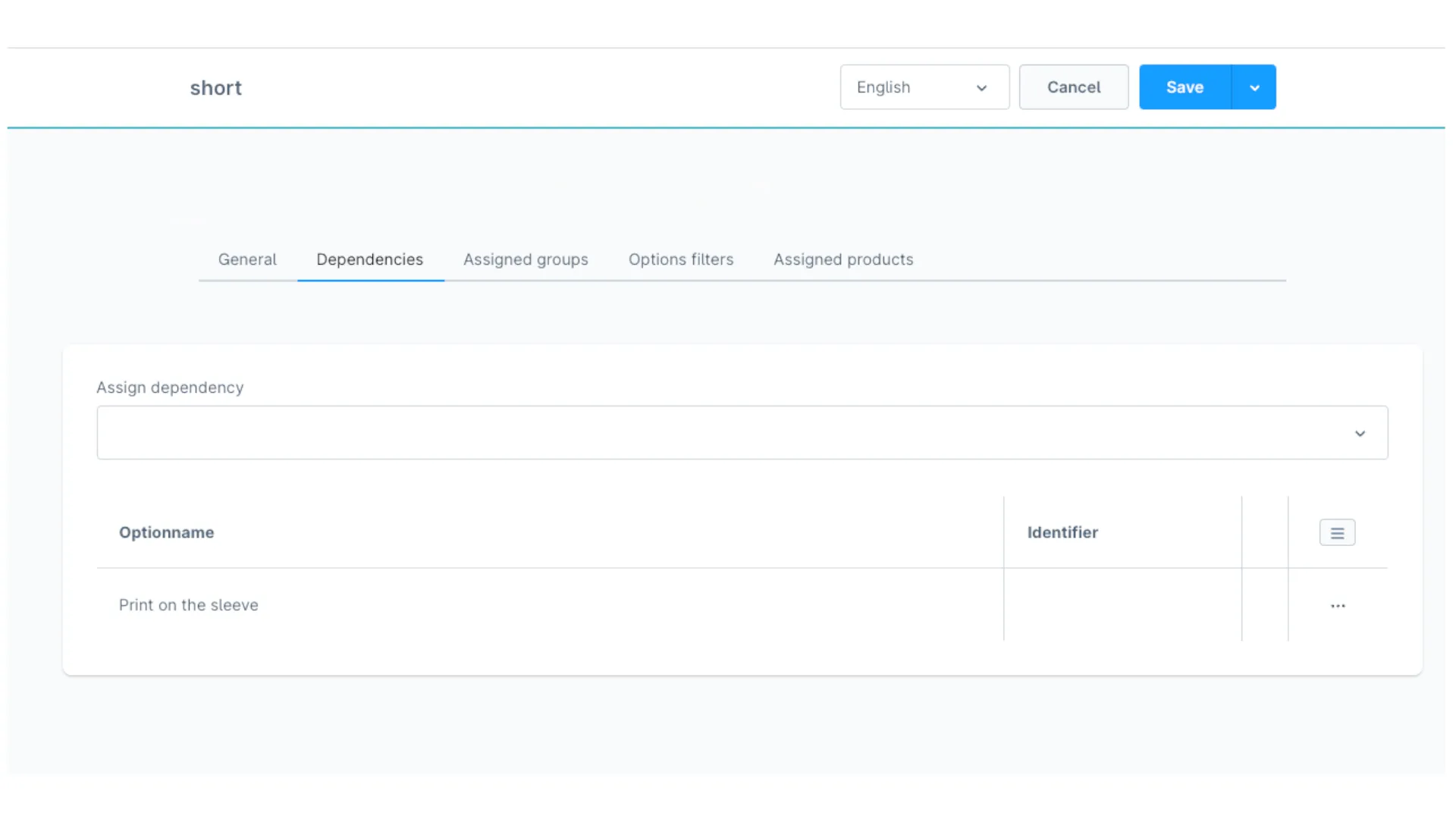Click the Save button
This screenshot has height=819, width=1456.
1184,86
